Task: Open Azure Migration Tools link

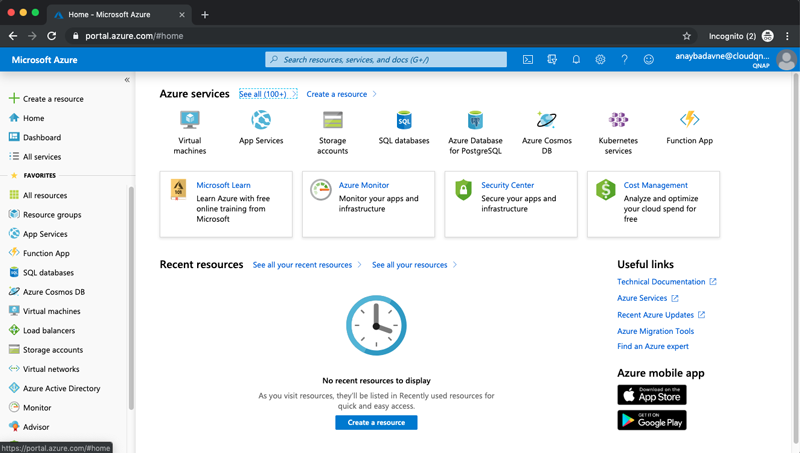Action: (x=656, y=331)
